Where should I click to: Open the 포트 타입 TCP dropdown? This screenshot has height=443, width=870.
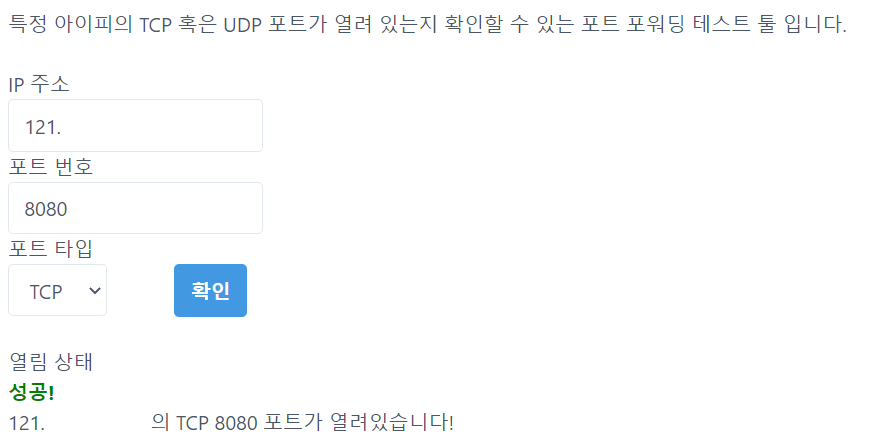[x=57, y=291]
